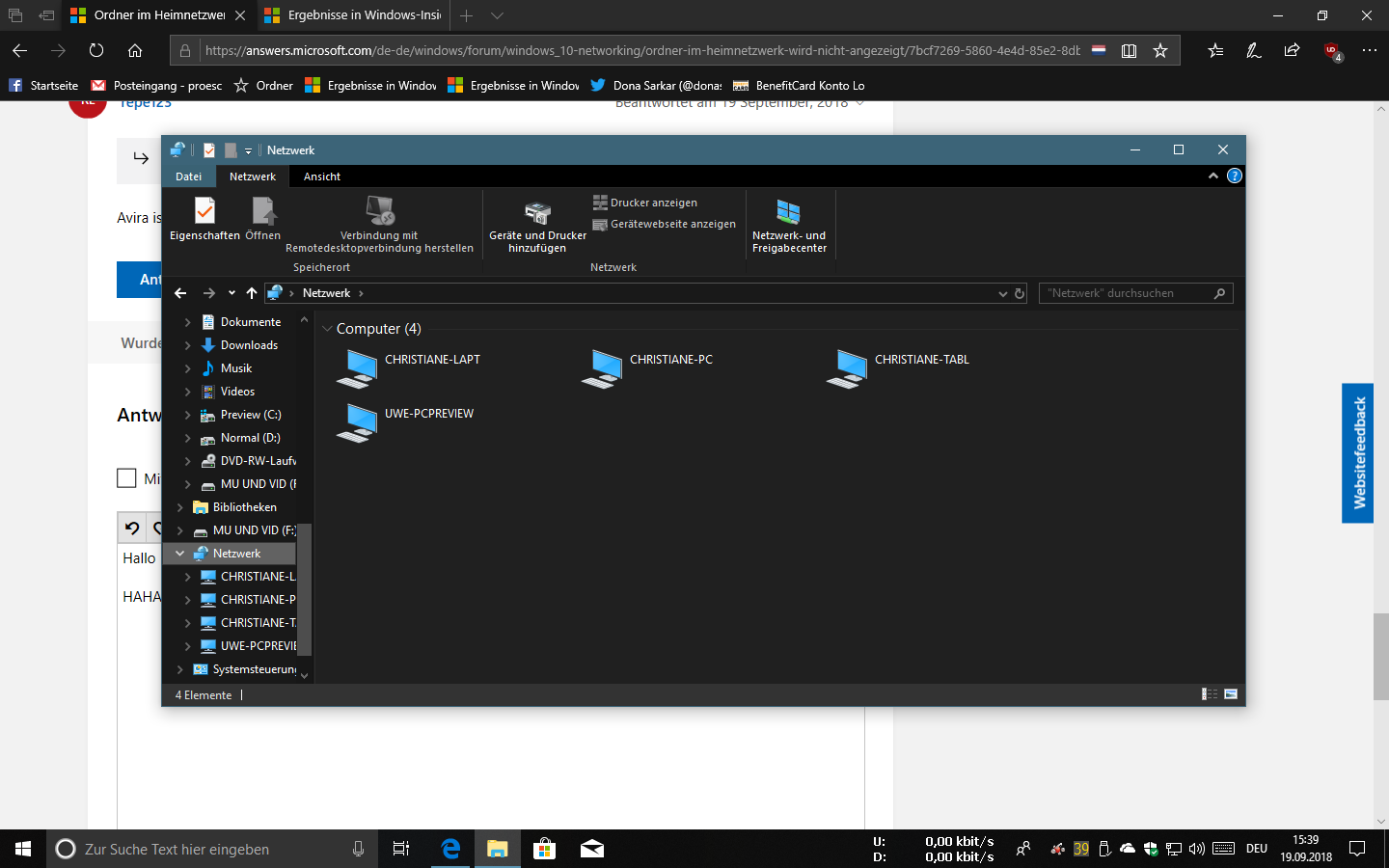Click Gerätewebseite anzeigen

pos(664,224)
